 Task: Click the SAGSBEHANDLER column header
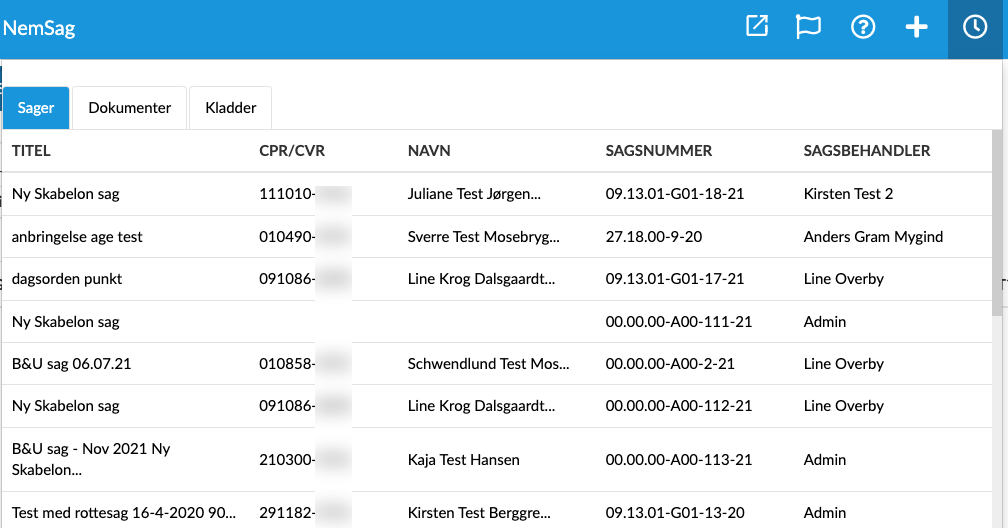(x=866, y=151)
